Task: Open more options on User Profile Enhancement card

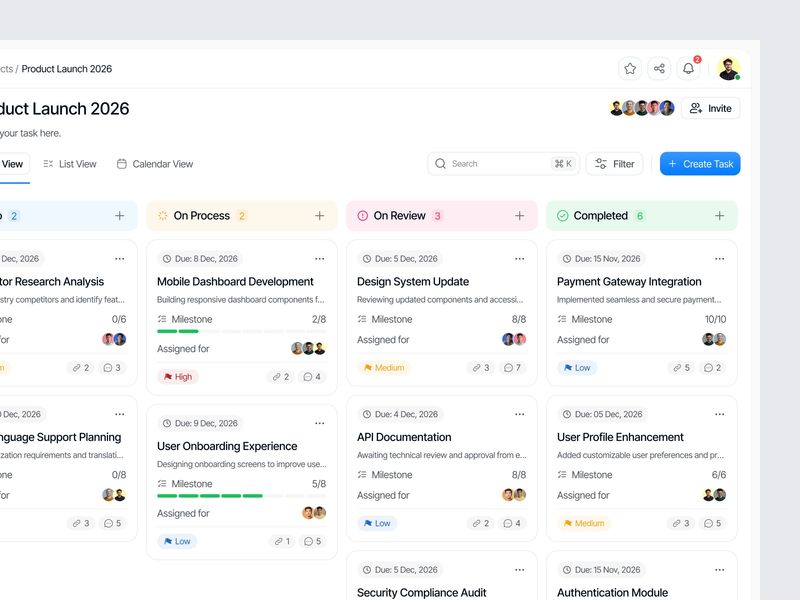Action: 719,414
